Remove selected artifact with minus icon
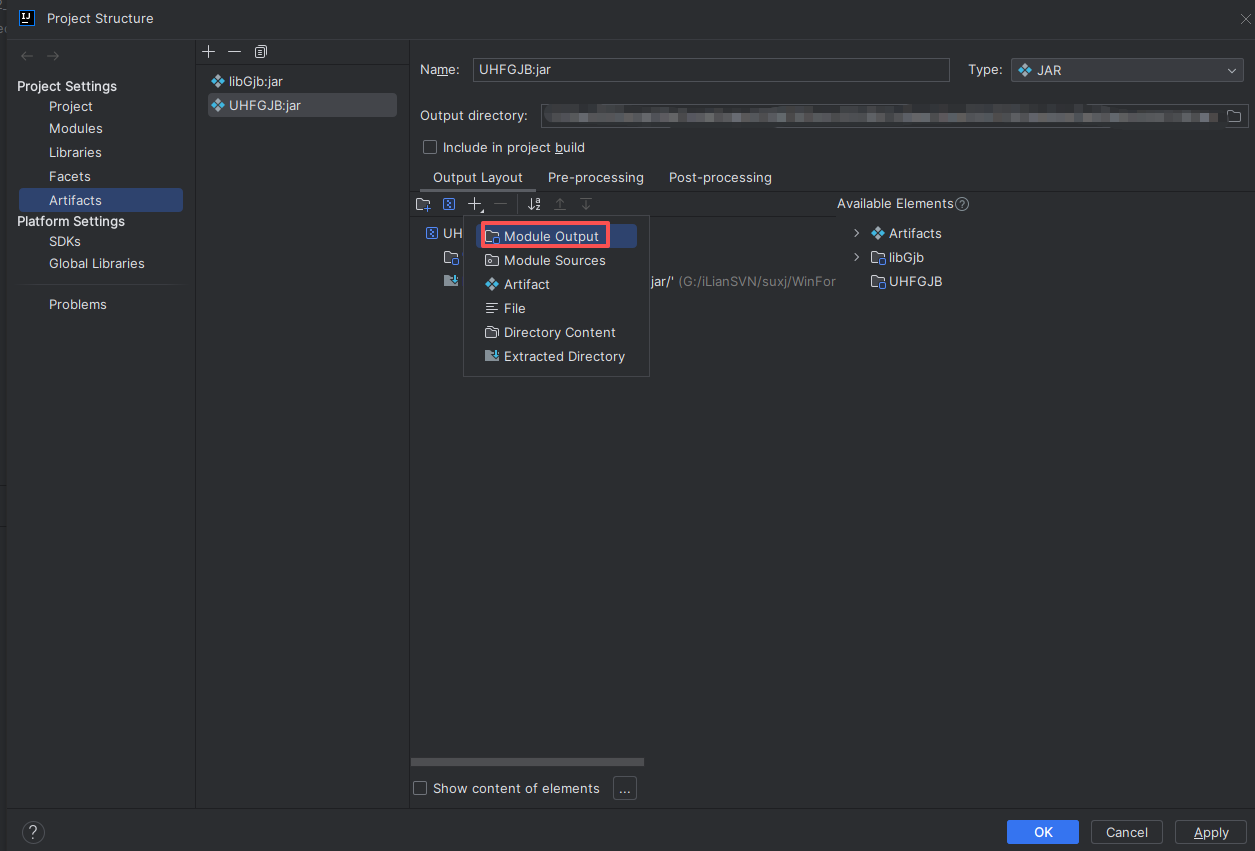This screenshot has height=851, width=1255. pos(234,51)
